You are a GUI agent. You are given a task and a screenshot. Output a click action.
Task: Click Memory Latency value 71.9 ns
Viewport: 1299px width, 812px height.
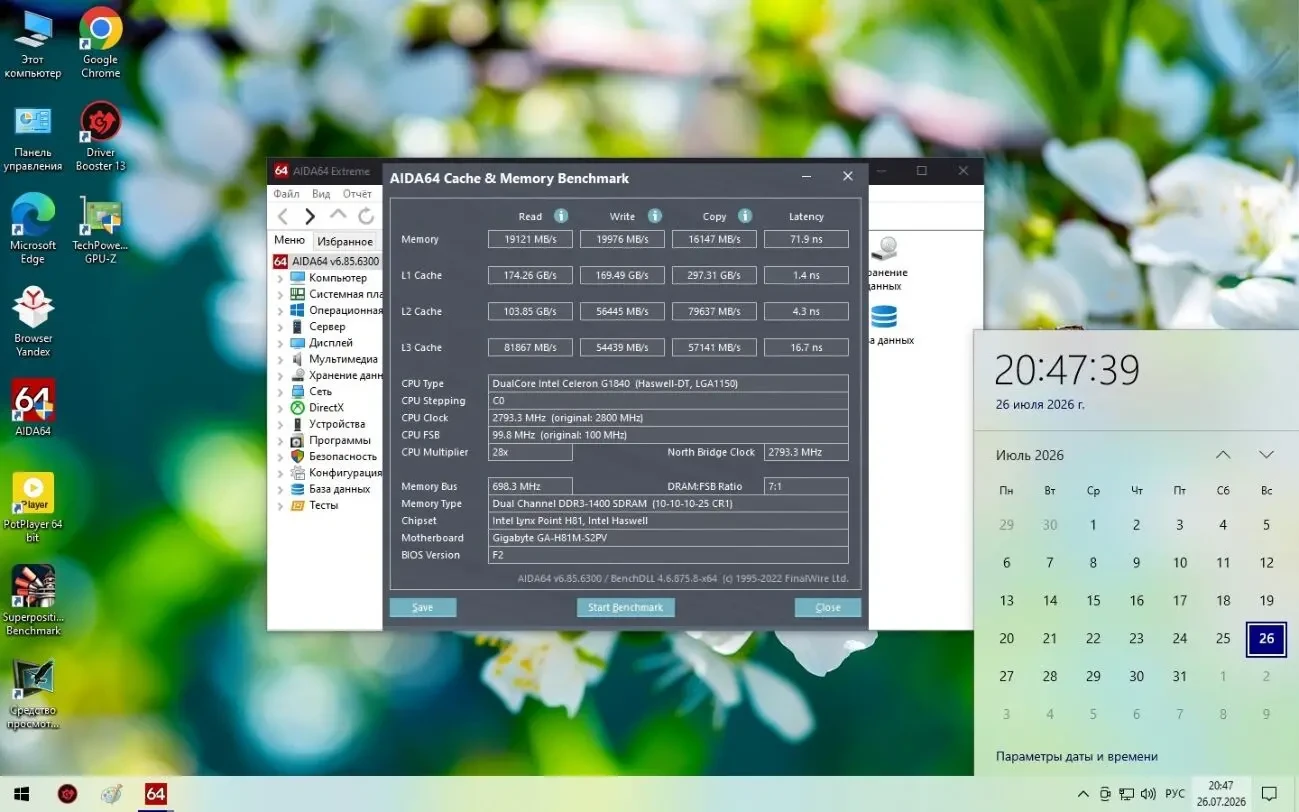806,239
